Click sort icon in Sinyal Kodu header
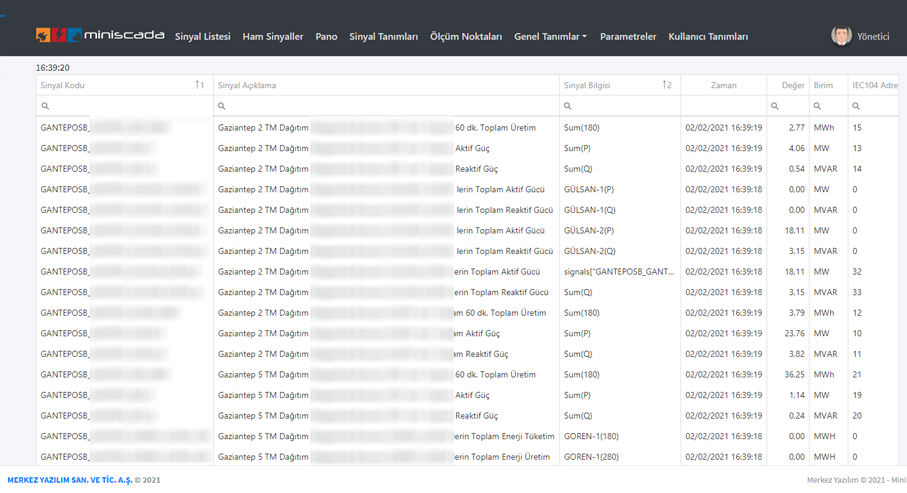Screen dimensions: 907x493 click(x=199, y=85)
